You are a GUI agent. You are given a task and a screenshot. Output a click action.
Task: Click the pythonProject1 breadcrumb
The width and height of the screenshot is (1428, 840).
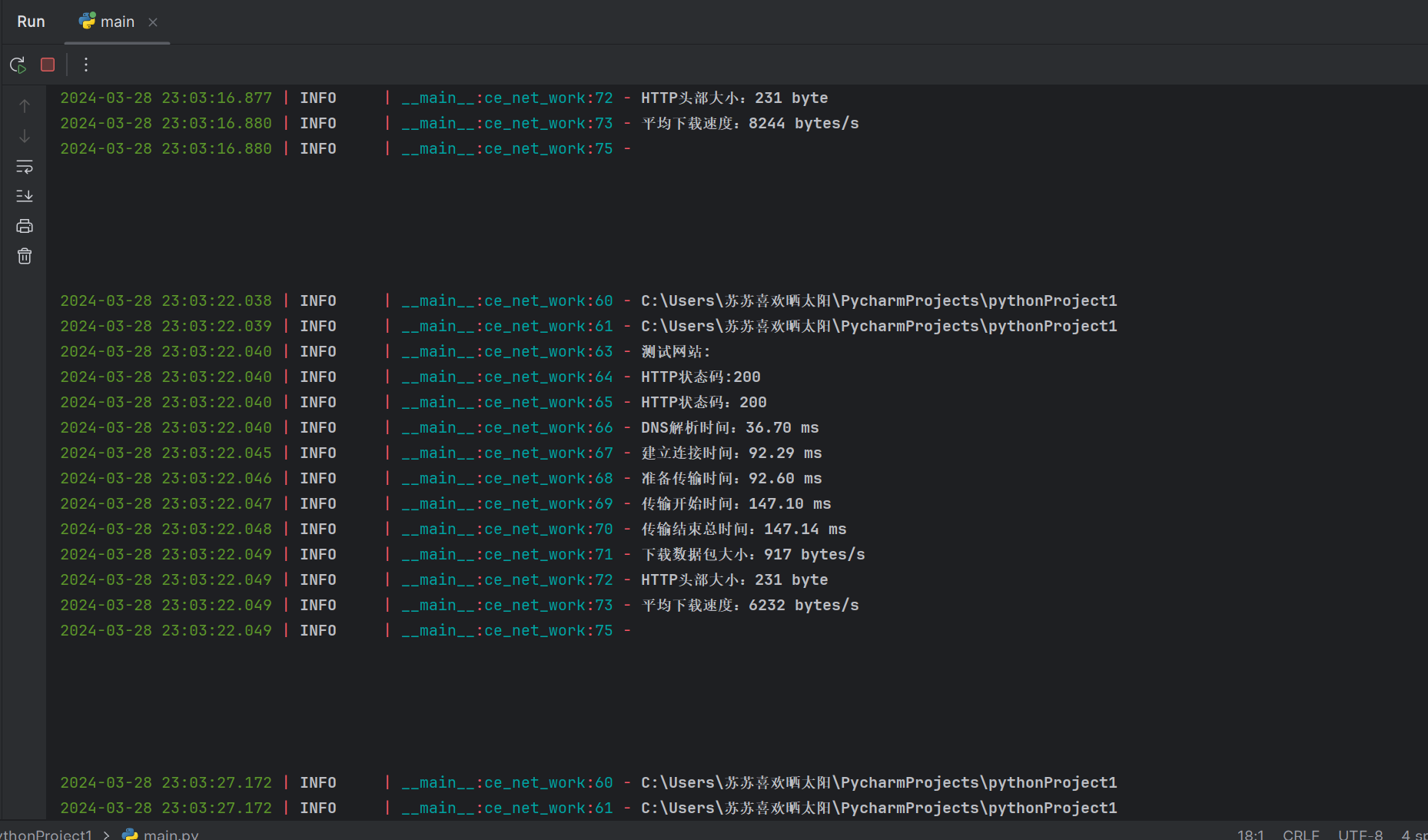[x=46, y=834]
